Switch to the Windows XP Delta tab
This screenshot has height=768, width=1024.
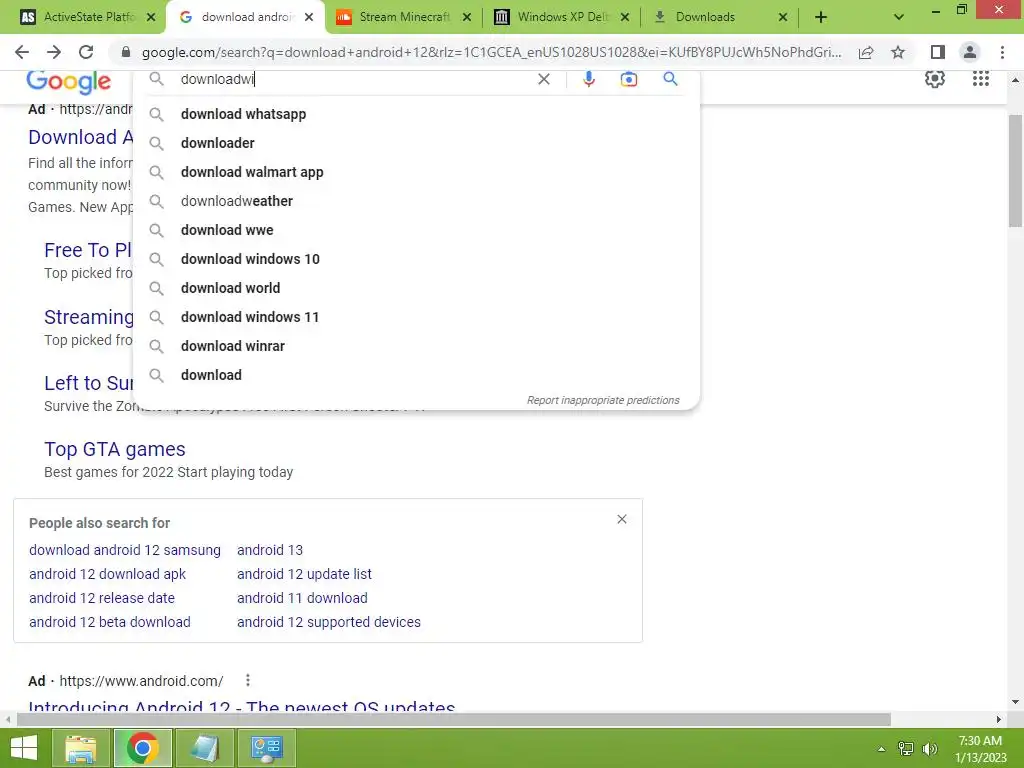pyautogui.click(x=562, y=17)
